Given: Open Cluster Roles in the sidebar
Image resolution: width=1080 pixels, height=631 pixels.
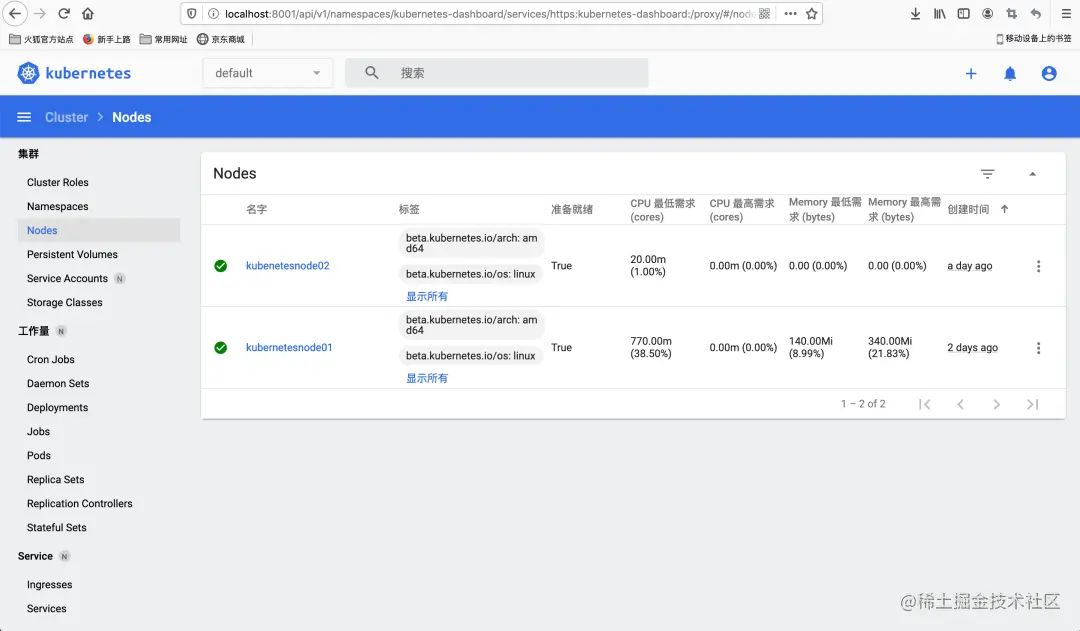Looking at the screenshot, I should [58, 183].
